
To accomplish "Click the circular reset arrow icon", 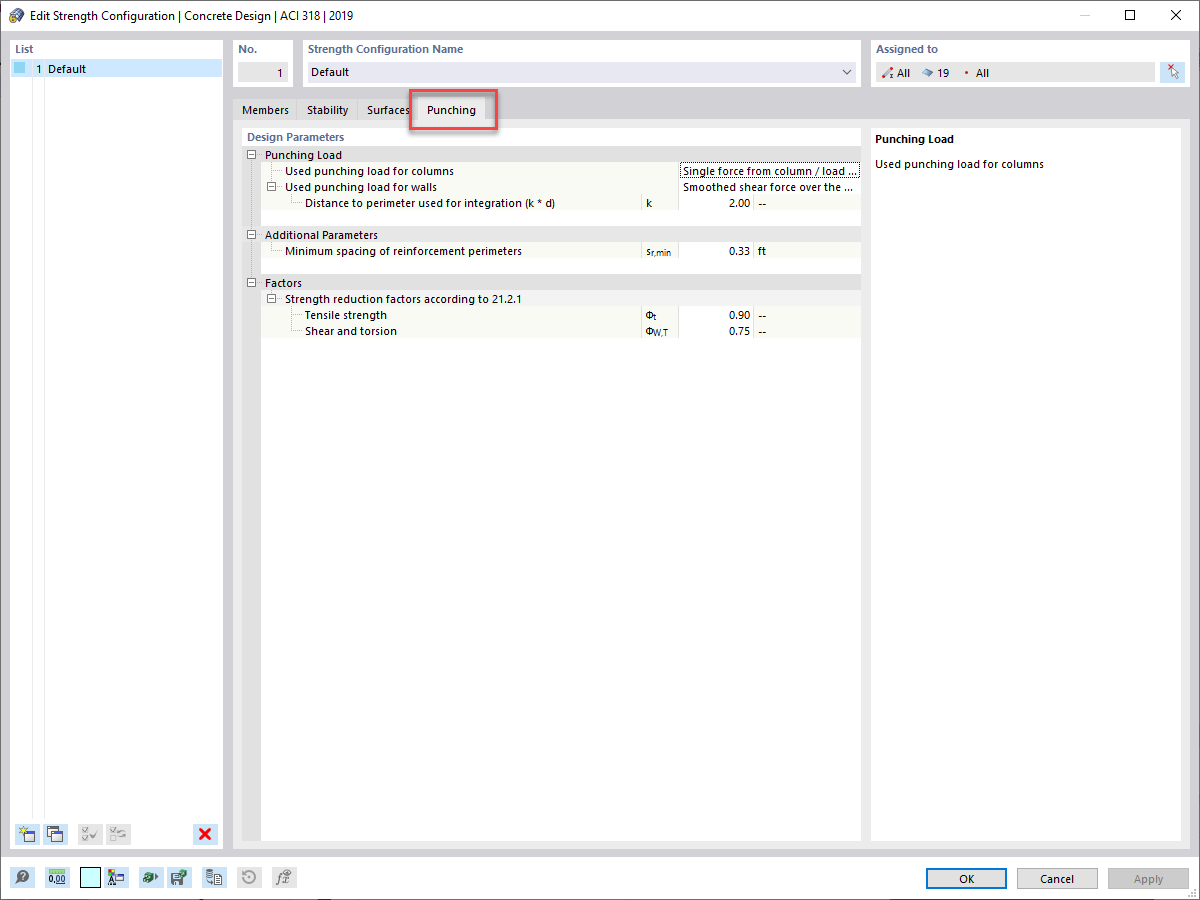I will [250, 878].
